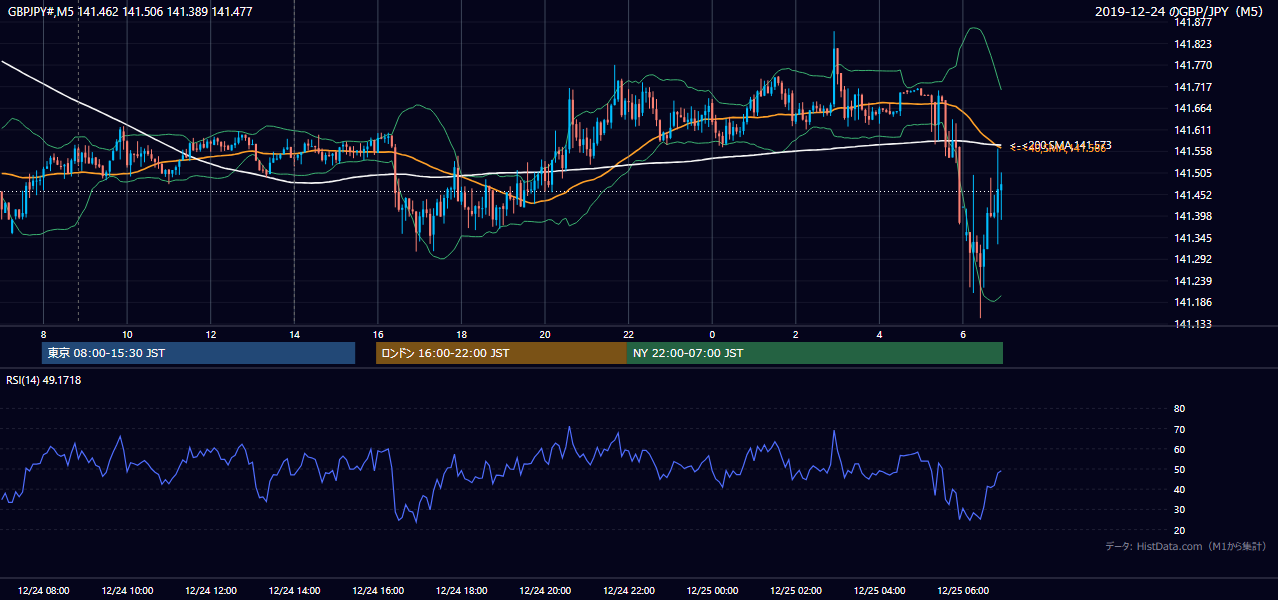
Task: Select the NY 22:00-07:00 JST session bar
Action: point(815,353)
